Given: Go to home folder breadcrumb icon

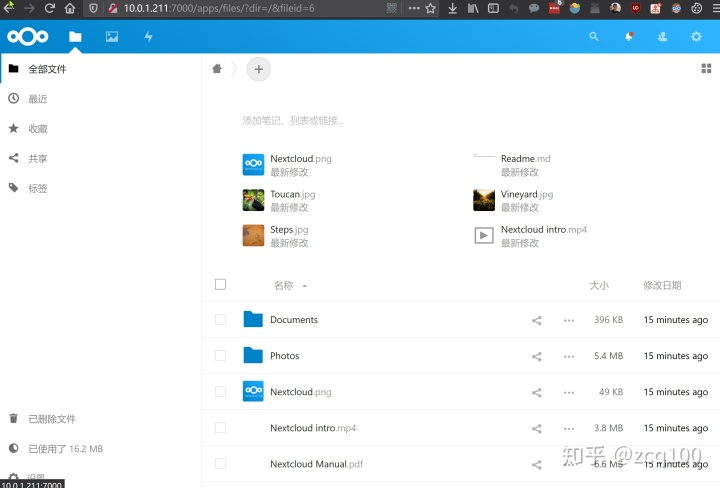Looking at the screenshot, I should click(217, 69).
